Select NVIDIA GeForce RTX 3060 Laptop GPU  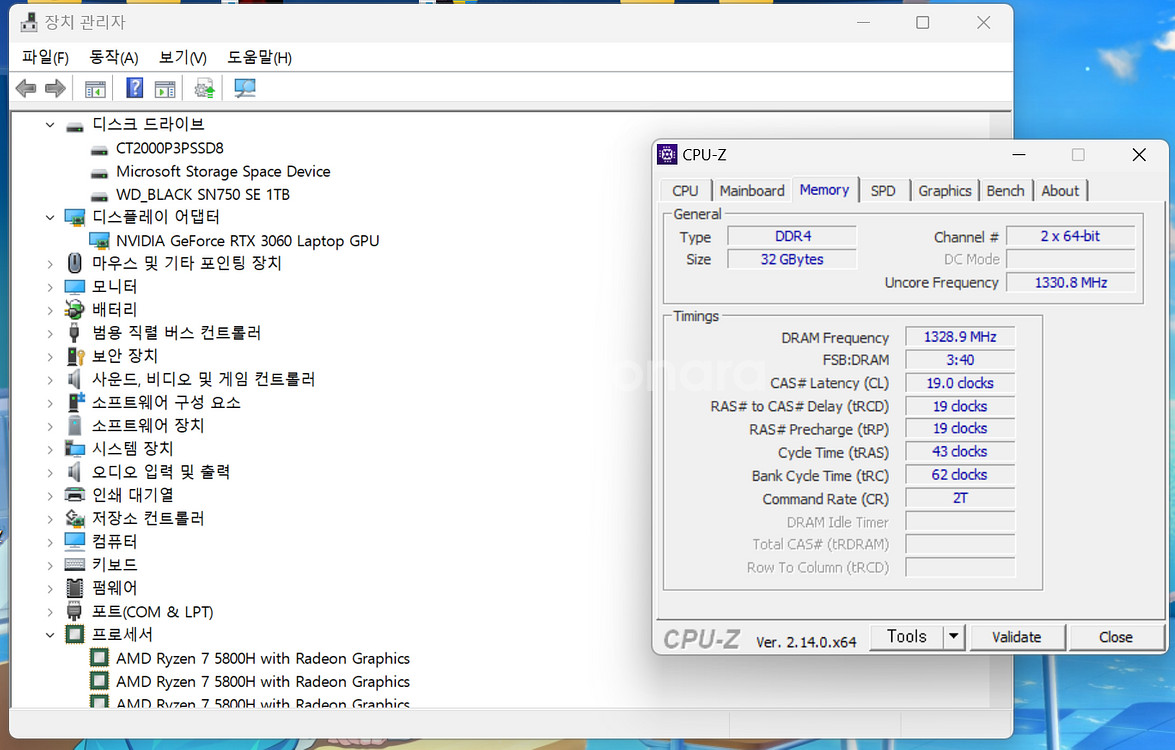(247, 241)
